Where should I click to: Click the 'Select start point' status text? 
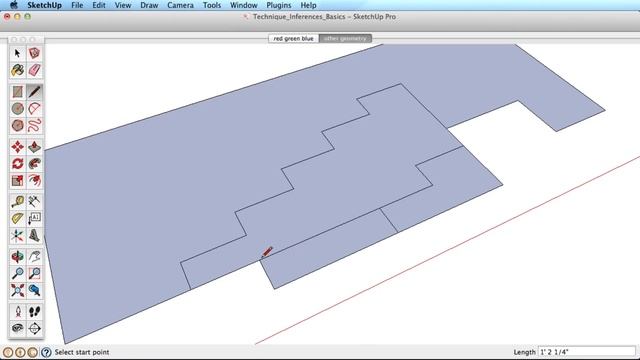coord(82,352)
